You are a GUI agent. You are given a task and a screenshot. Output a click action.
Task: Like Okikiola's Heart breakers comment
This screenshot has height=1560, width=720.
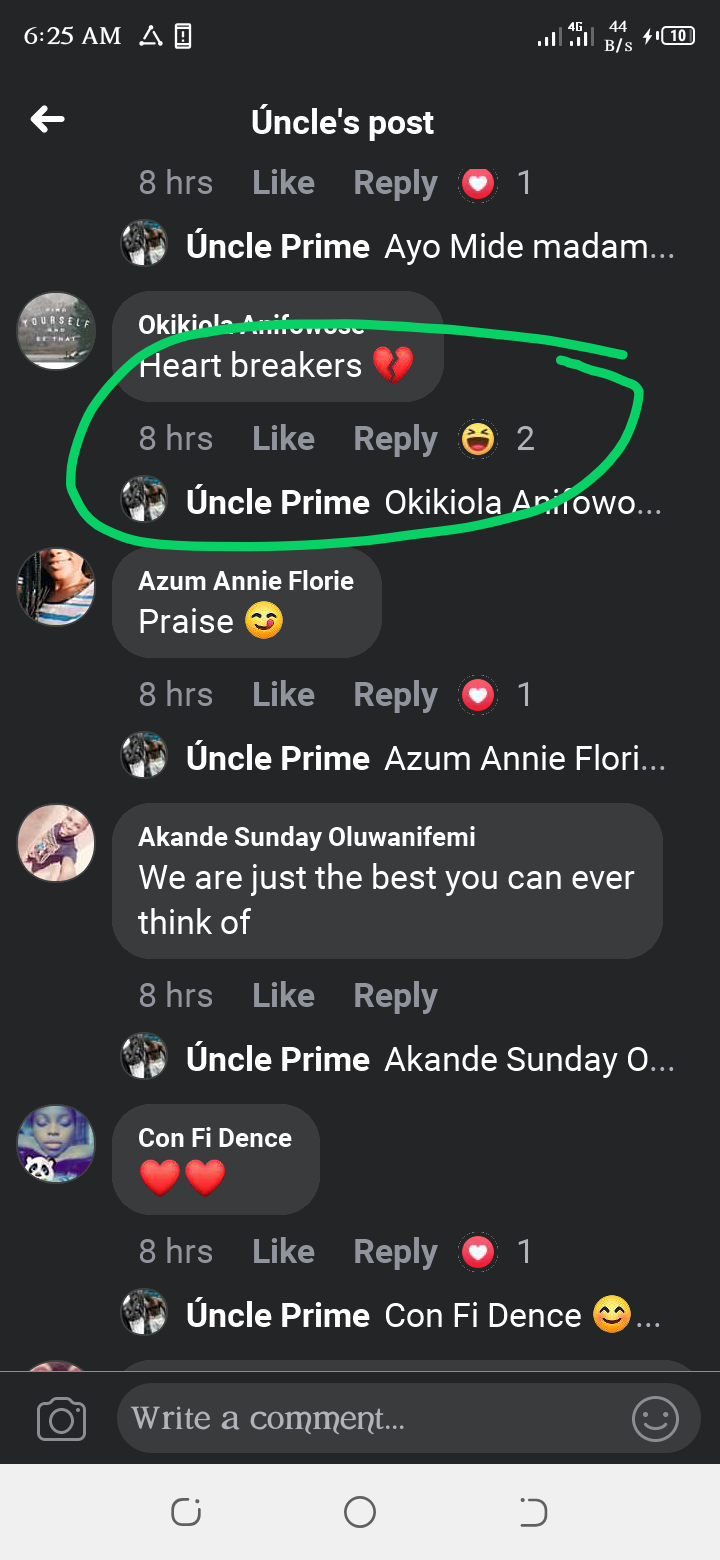(x=283, y=438)
